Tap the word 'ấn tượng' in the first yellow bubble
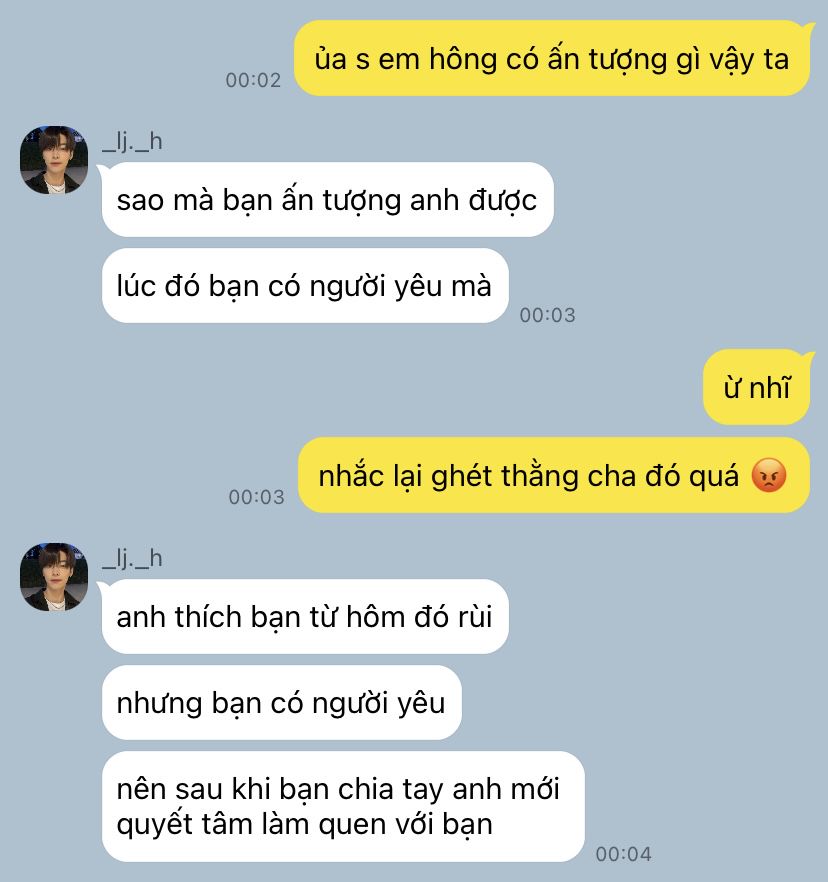Screen dimensions: 828x882 (x=607, y=60)
